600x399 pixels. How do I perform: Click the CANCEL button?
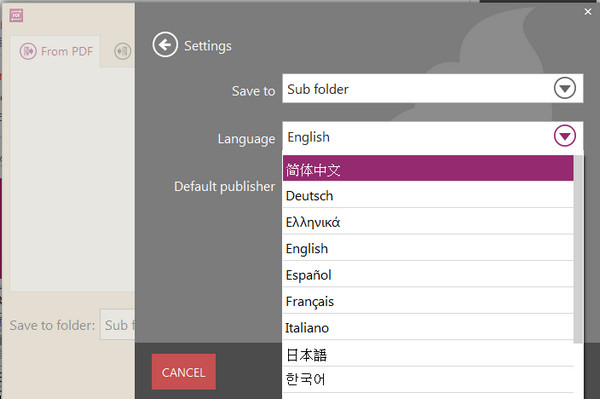click(184, 372)
